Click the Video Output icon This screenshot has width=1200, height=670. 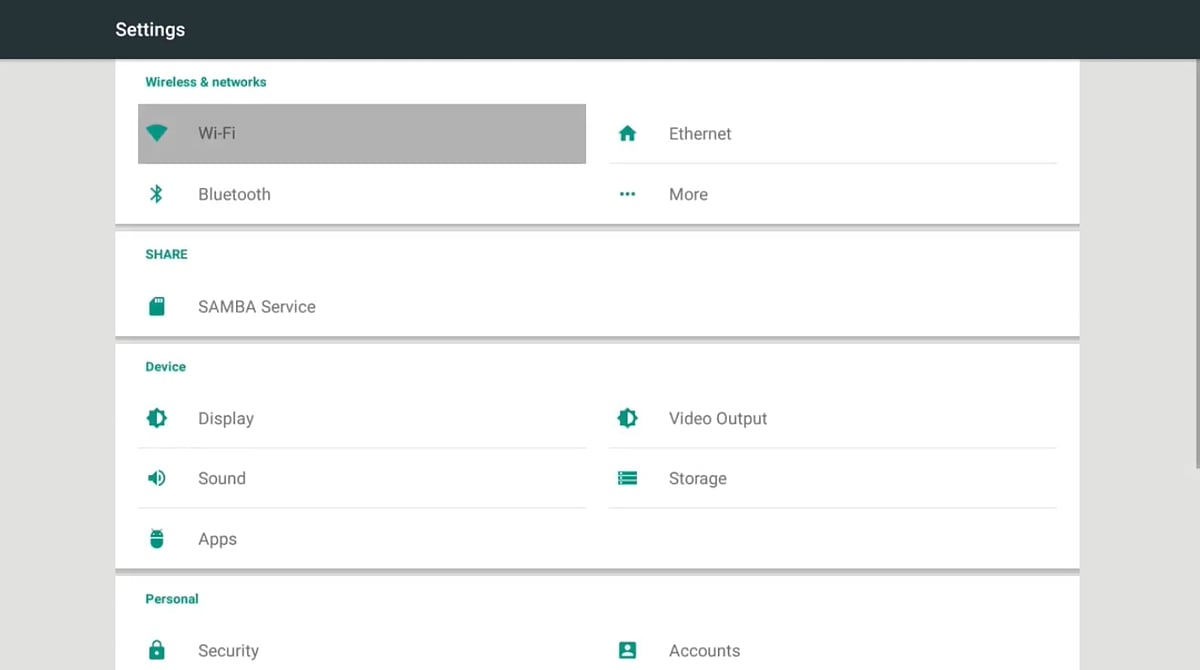pos(627,418)
